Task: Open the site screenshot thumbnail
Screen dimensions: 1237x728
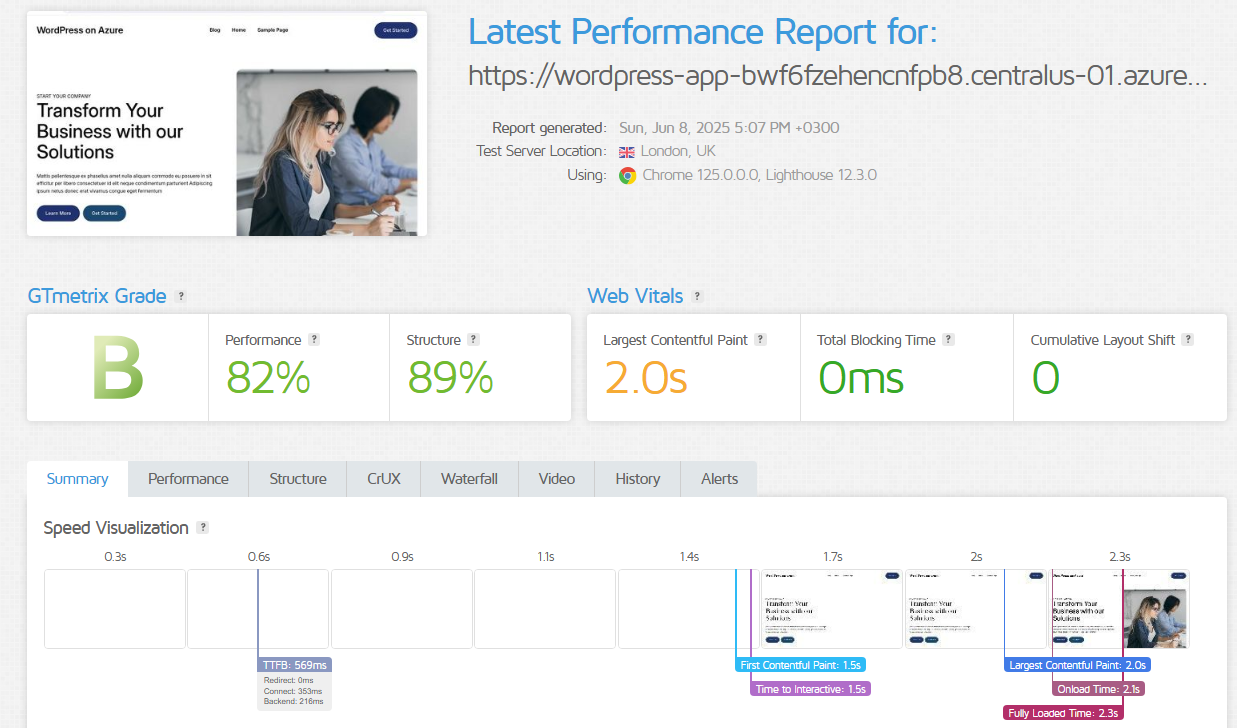Action: (227, 124)
